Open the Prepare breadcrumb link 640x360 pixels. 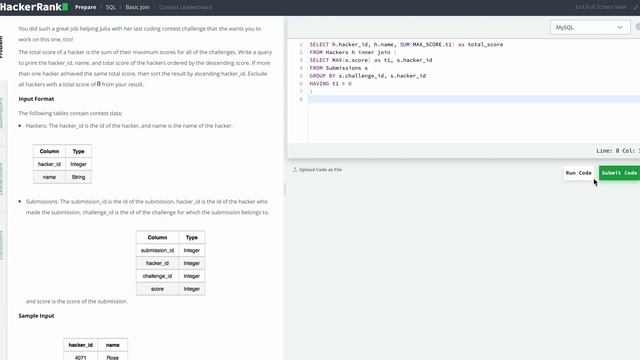pyautogui.click(x=85, y=7)
